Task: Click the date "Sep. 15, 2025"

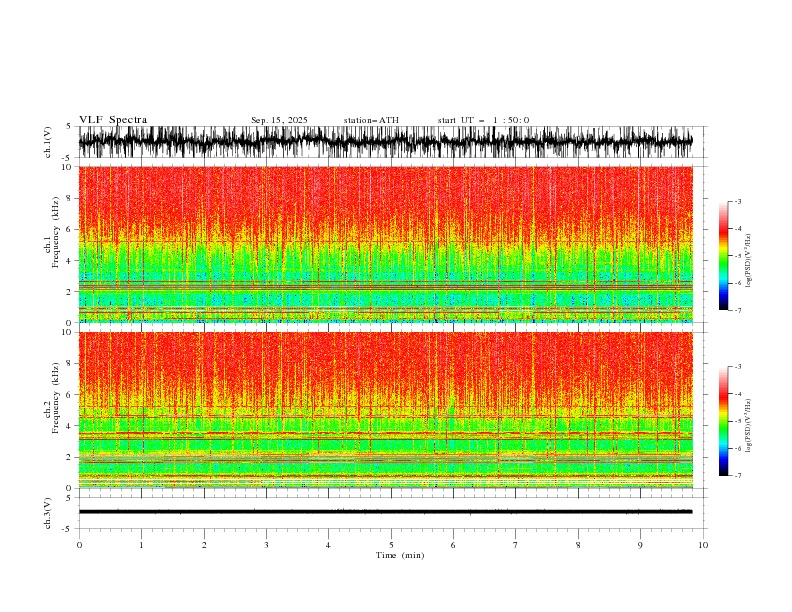Action: [x=279, y=120]
